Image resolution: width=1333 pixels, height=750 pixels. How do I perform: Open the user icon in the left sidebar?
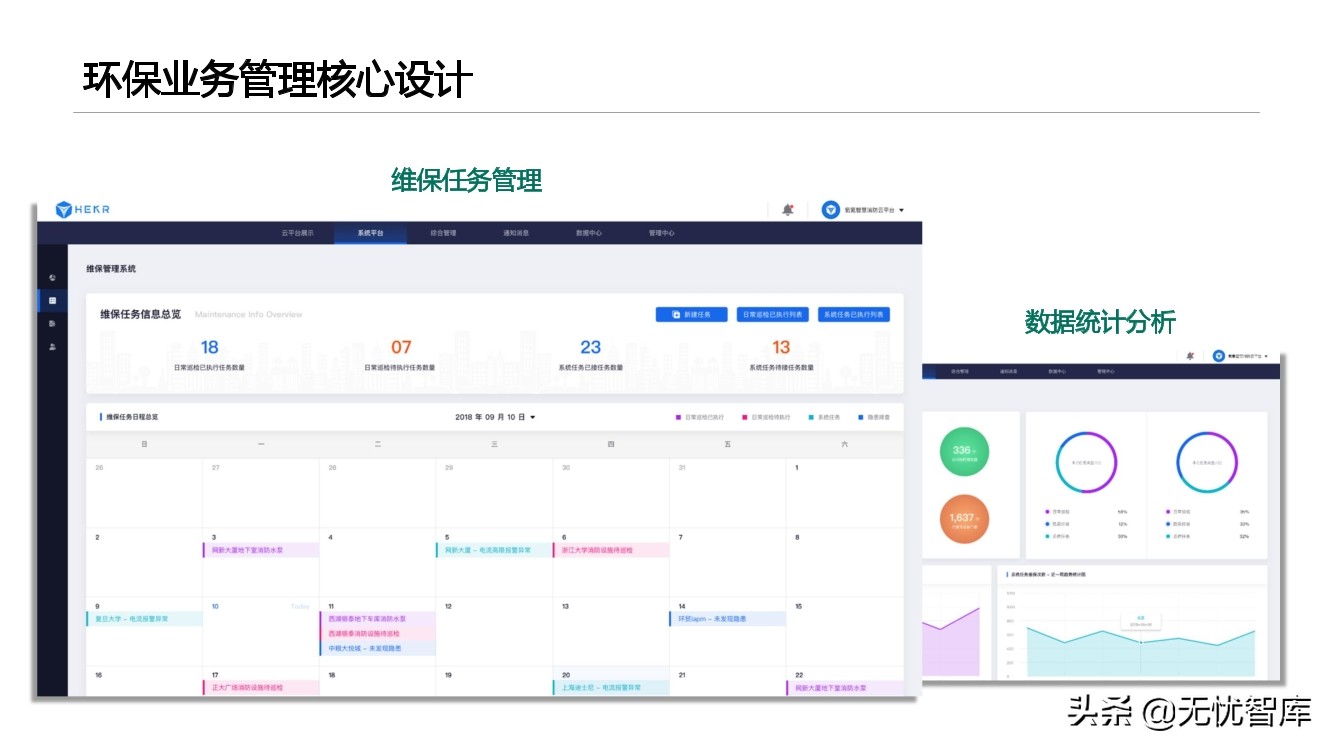[52, 346]
